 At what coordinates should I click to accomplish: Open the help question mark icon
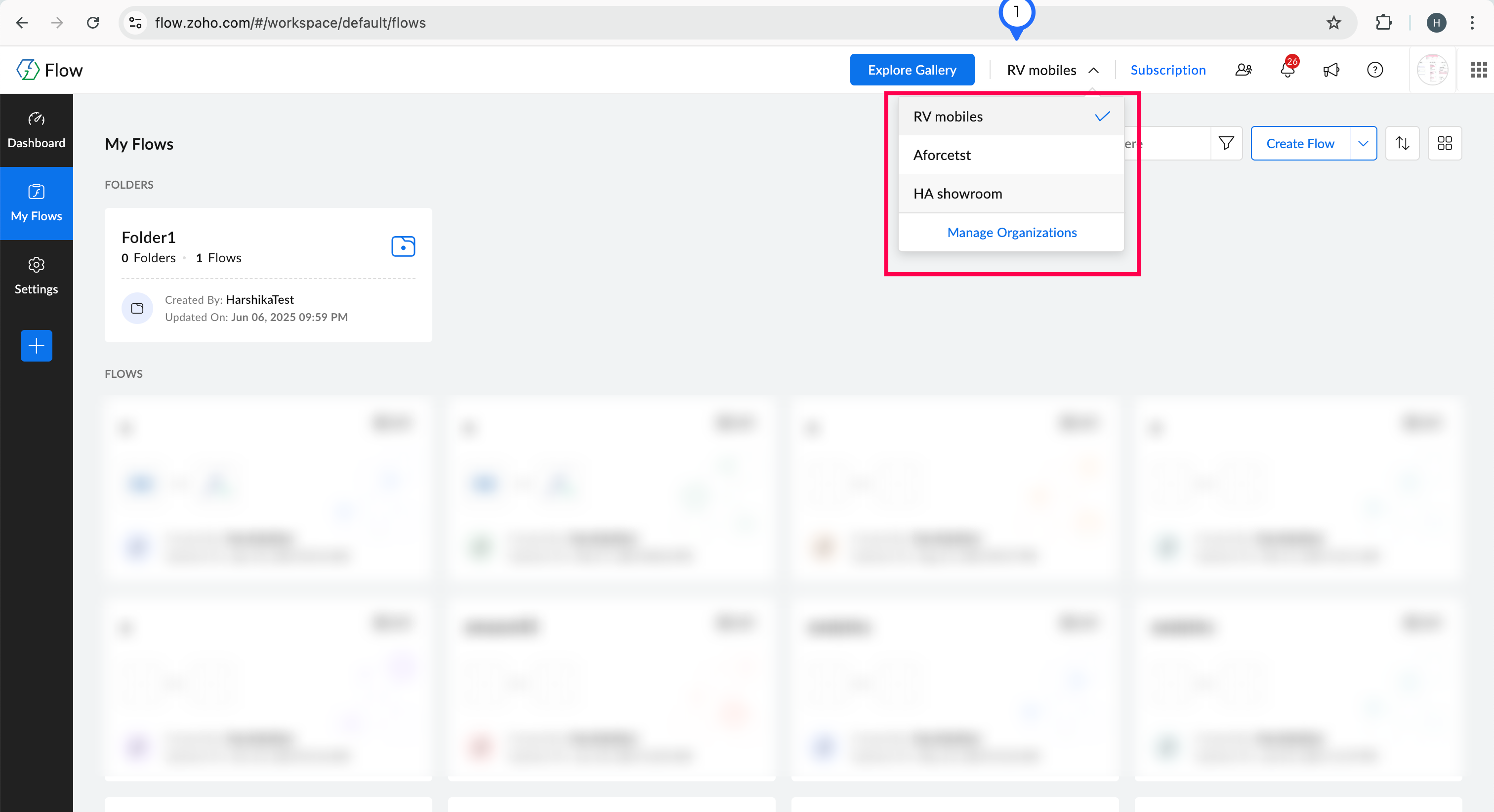click(x=1374, y=70)
